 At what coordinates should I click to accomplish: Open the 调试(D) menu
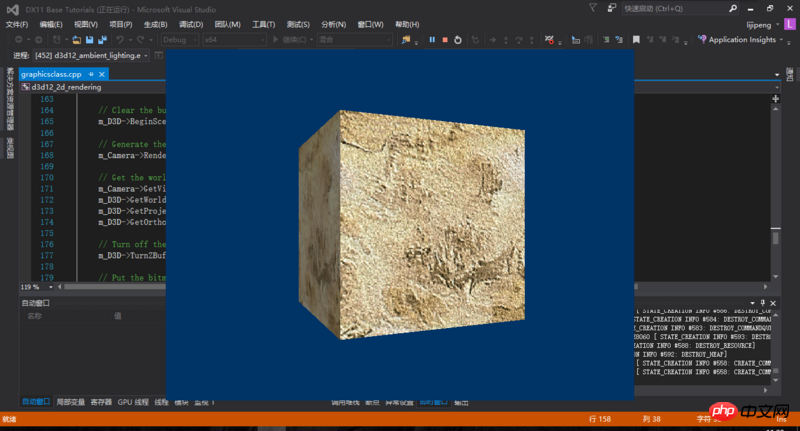point(191,24)
